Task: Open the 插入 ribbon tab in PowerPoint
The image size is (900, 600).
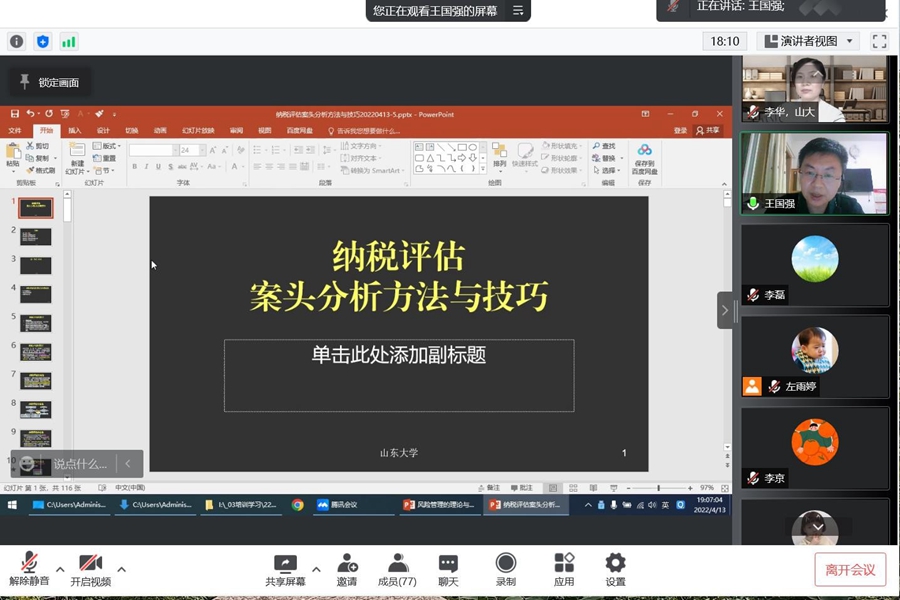Action: click(x=75, y=130)
